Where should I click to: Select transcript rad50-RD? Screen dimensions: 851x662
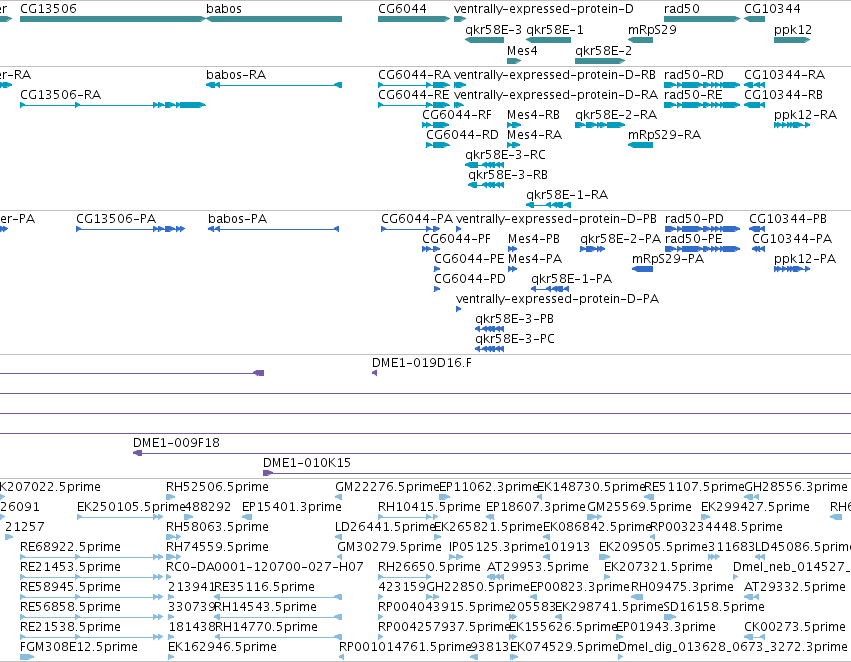(702, 85)
